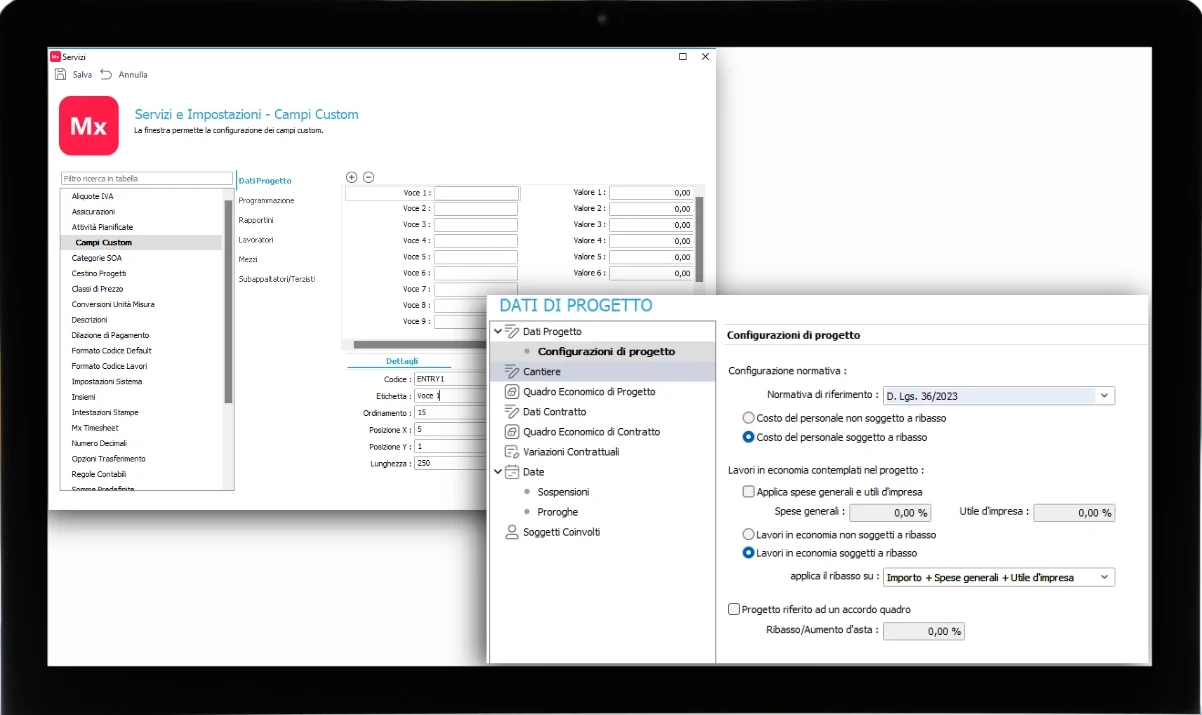The height and width of the screenshot is (715, 1202).
Task: Click the Quadro Economico di Progetto icon
Action: (x=512, y=392)
